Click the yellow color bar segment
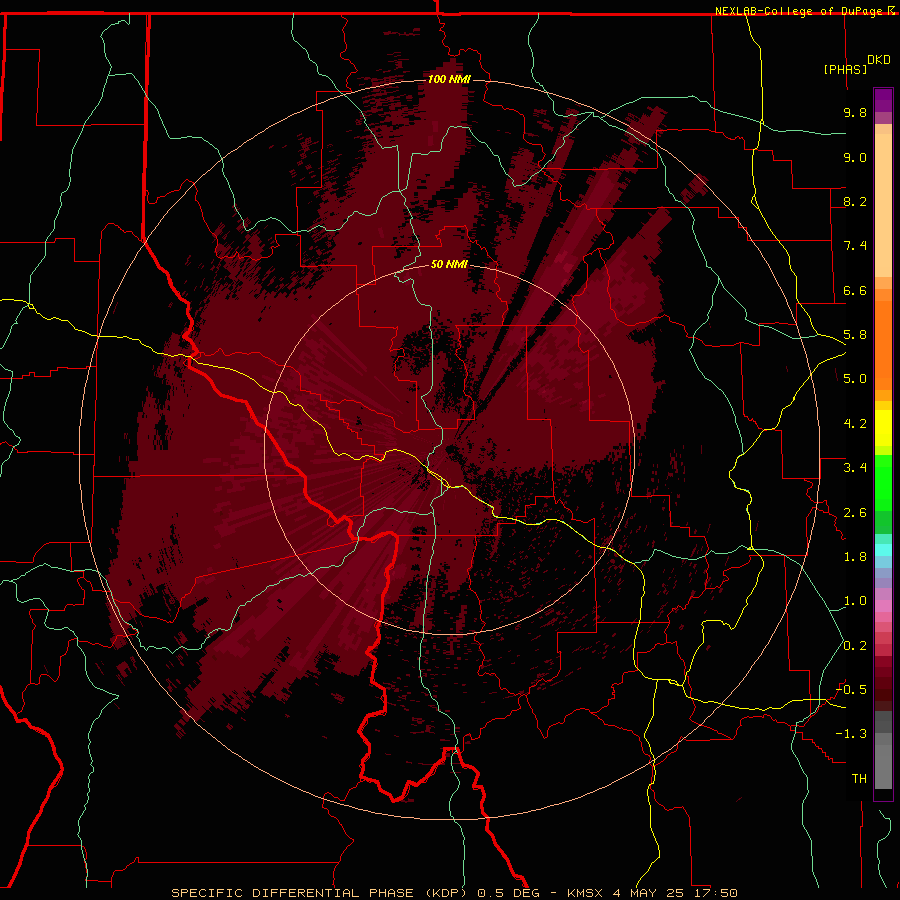Viewport: 900px width, 900px height. [x=883, y=428]
